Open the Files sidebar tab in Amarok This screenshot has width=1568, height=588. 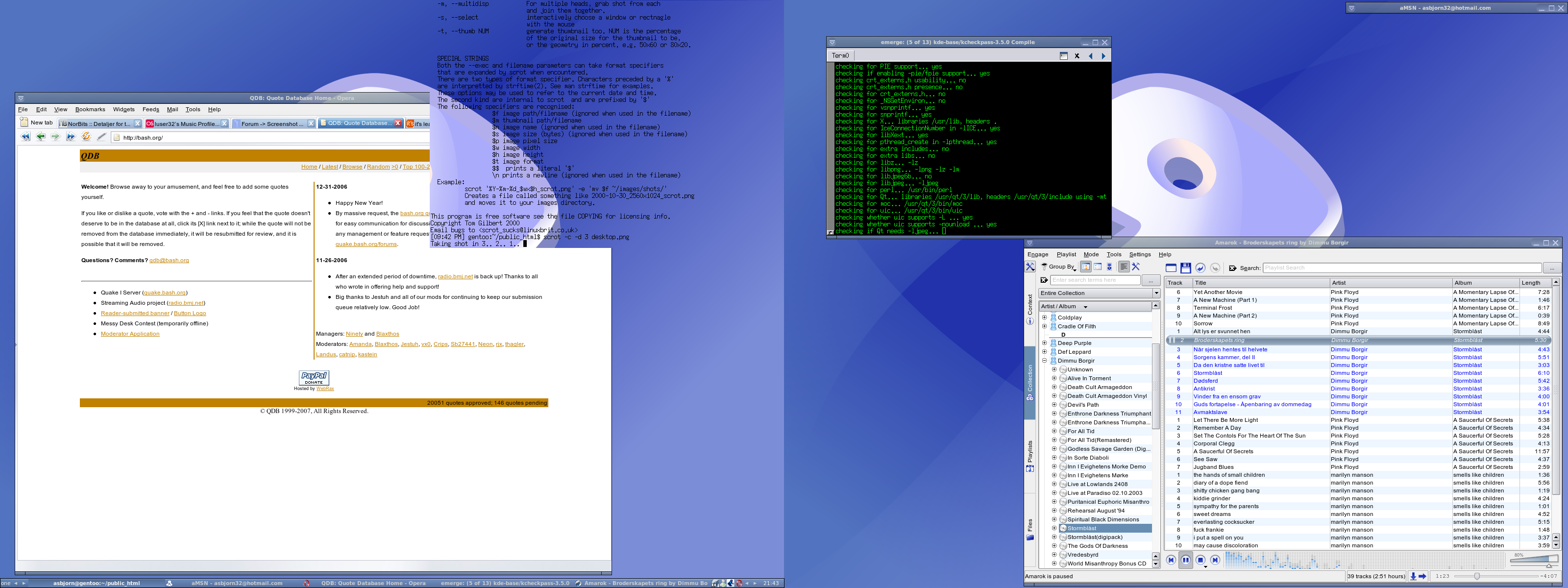coord(1030,529)
